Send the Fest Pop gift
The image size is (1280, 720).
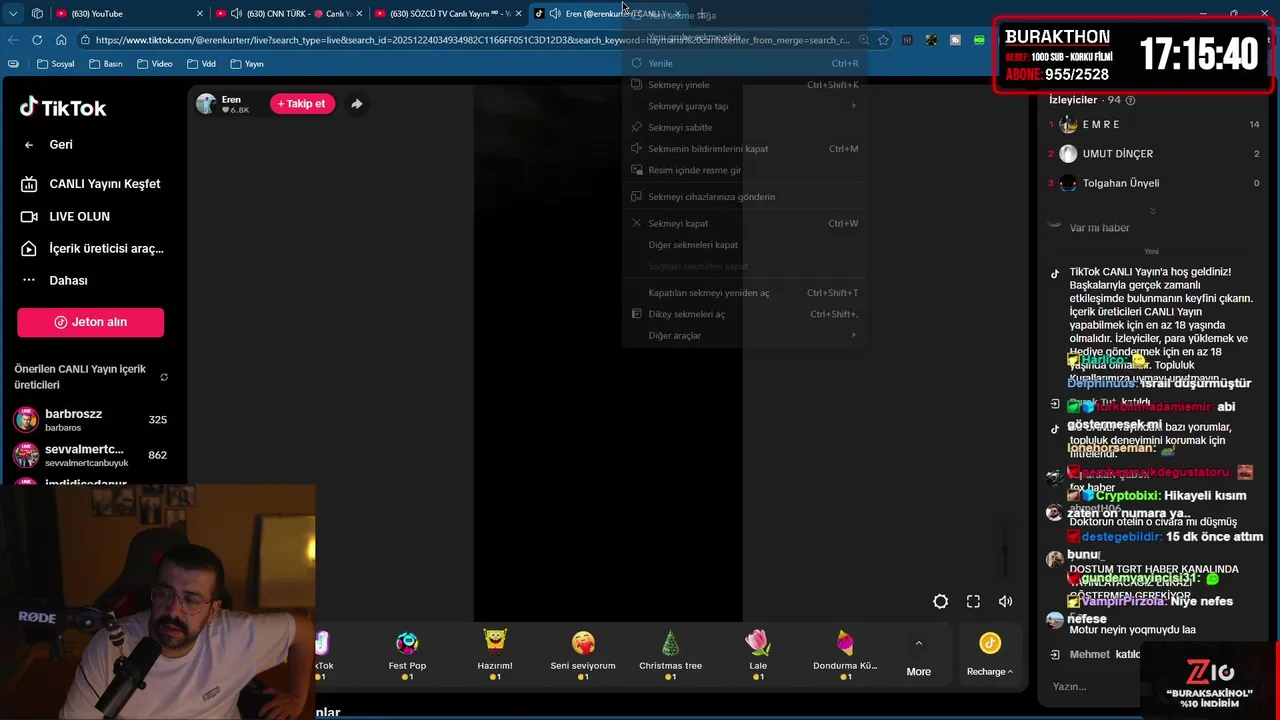point(407,655)
